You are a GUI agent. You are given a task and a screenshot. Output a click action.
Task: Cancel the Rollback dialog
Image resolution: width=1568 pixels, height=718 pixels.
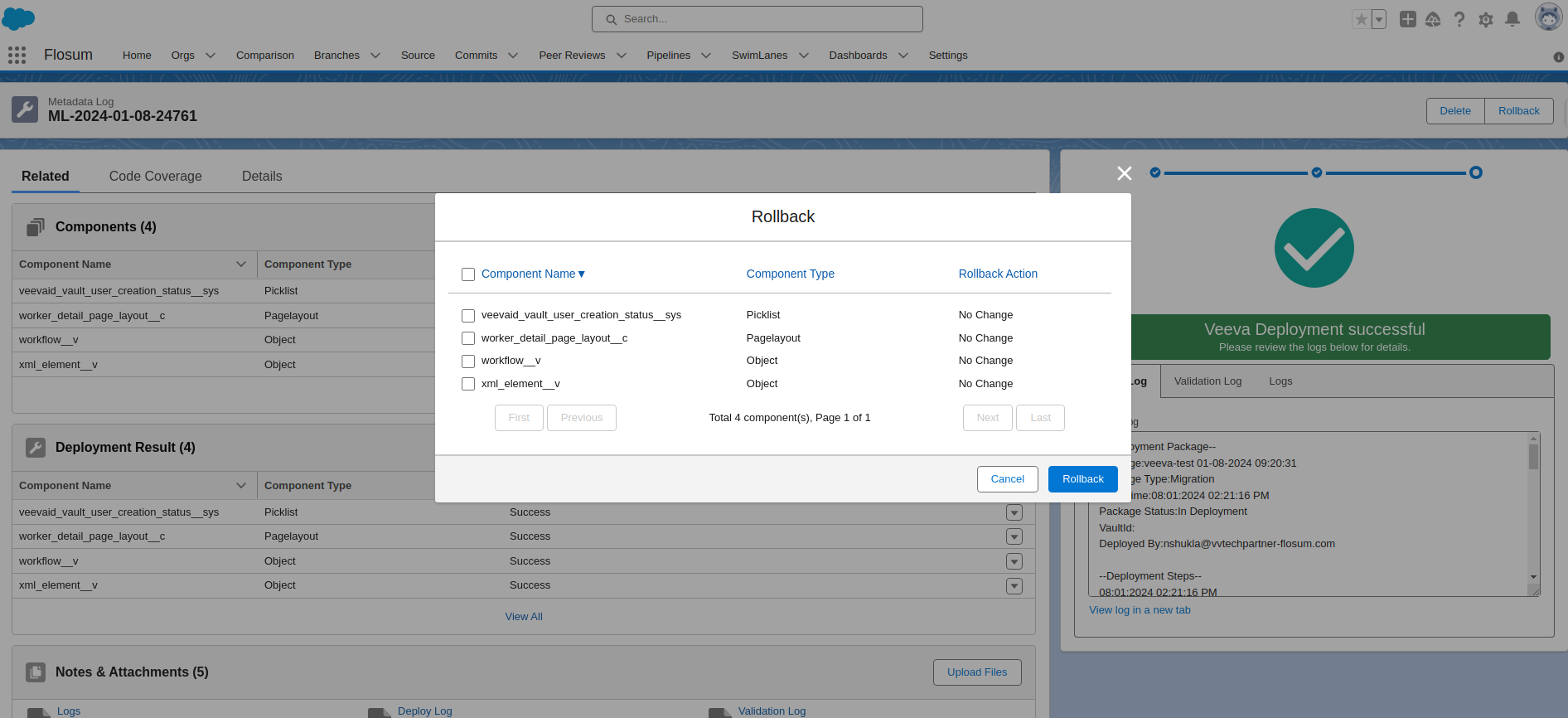pyautogui.click(x=1008, y=479)
